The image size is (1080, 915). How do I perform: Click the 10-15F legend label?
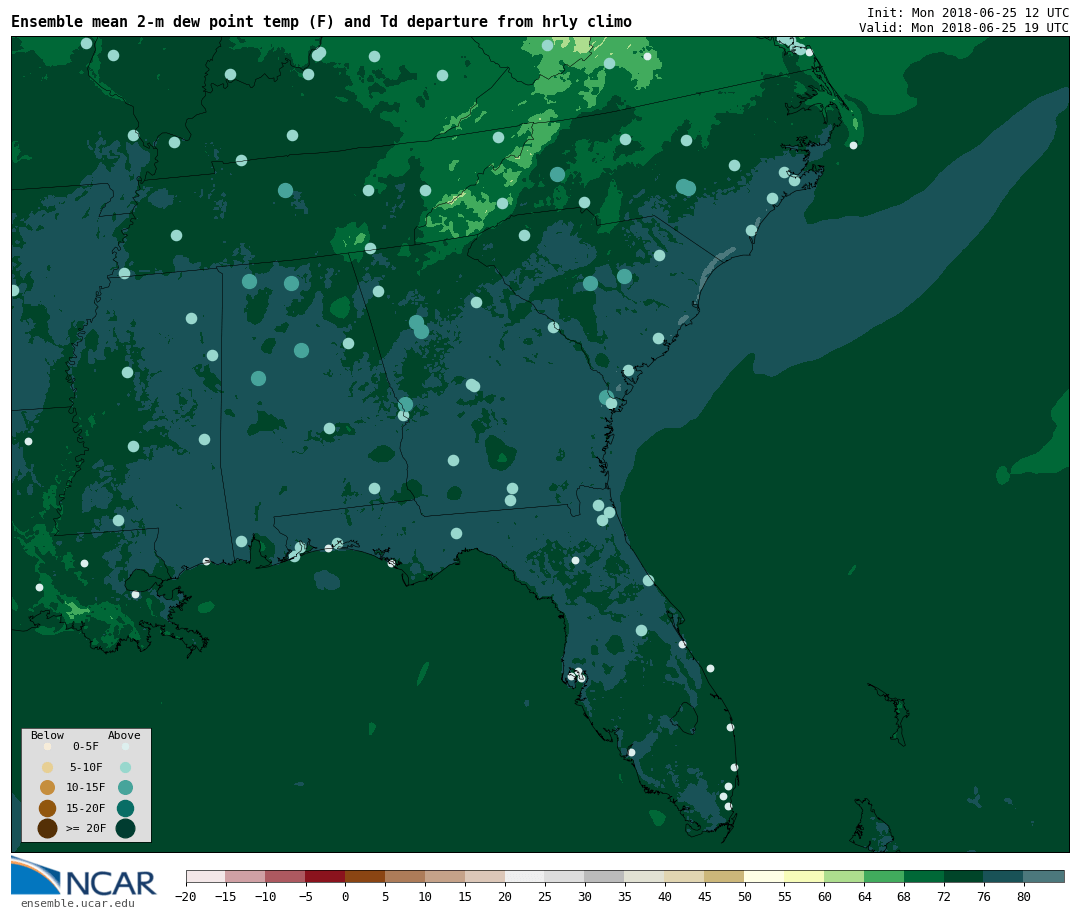tap(86, 788)
